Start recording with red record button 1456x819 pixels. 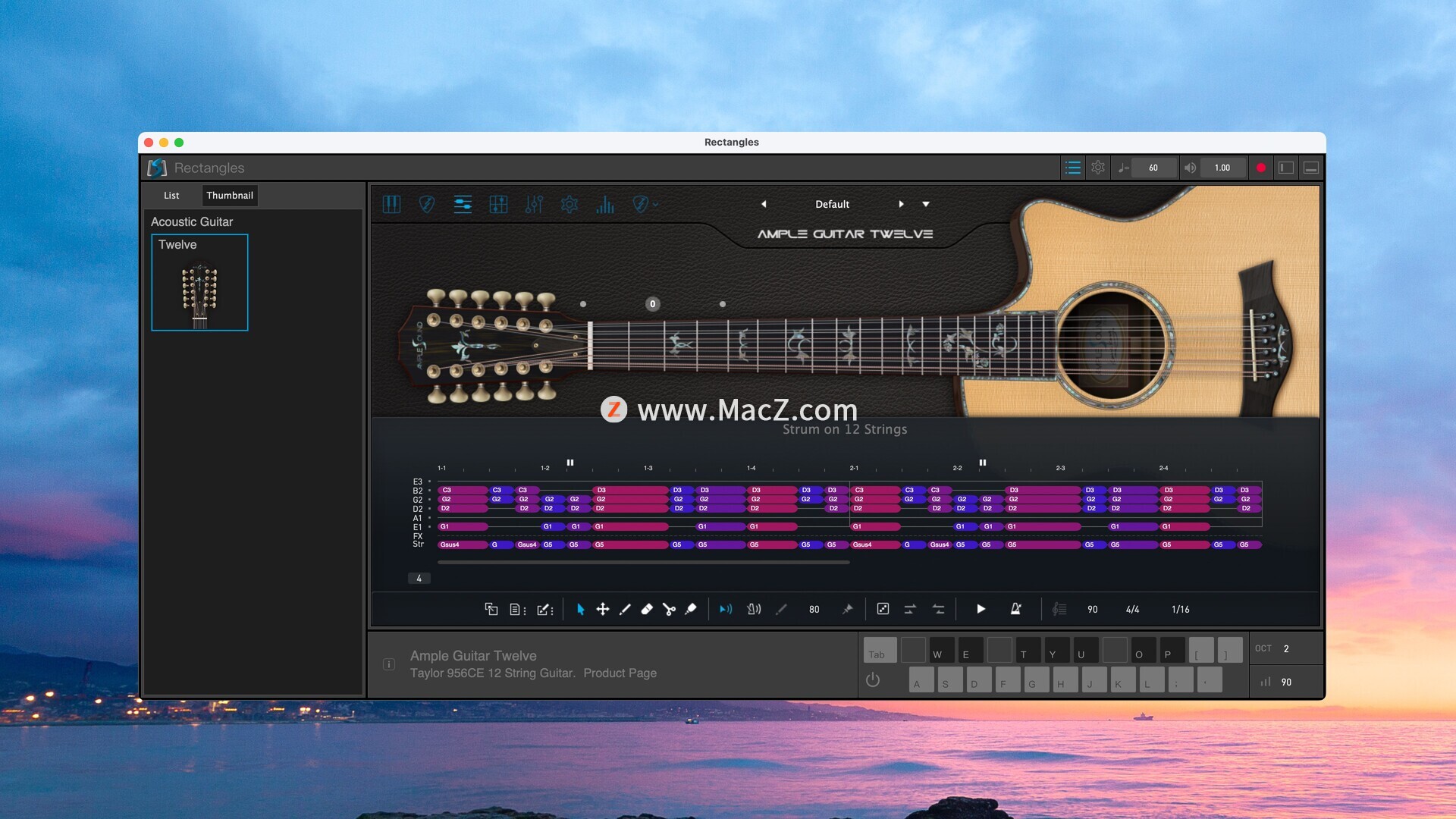point(1261,168)
